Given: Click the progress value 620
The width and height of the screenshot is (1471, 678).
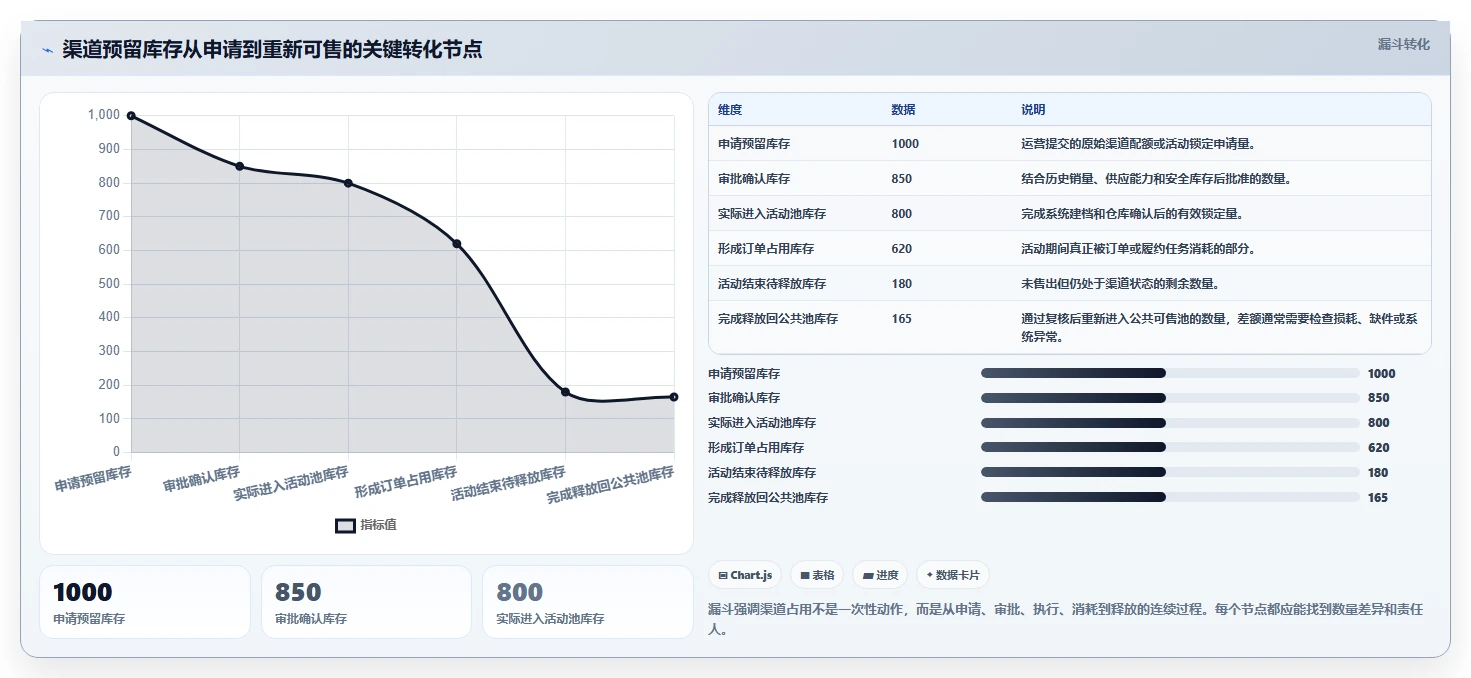Looking at the screenshot, I should click(x=1378, y=448).
